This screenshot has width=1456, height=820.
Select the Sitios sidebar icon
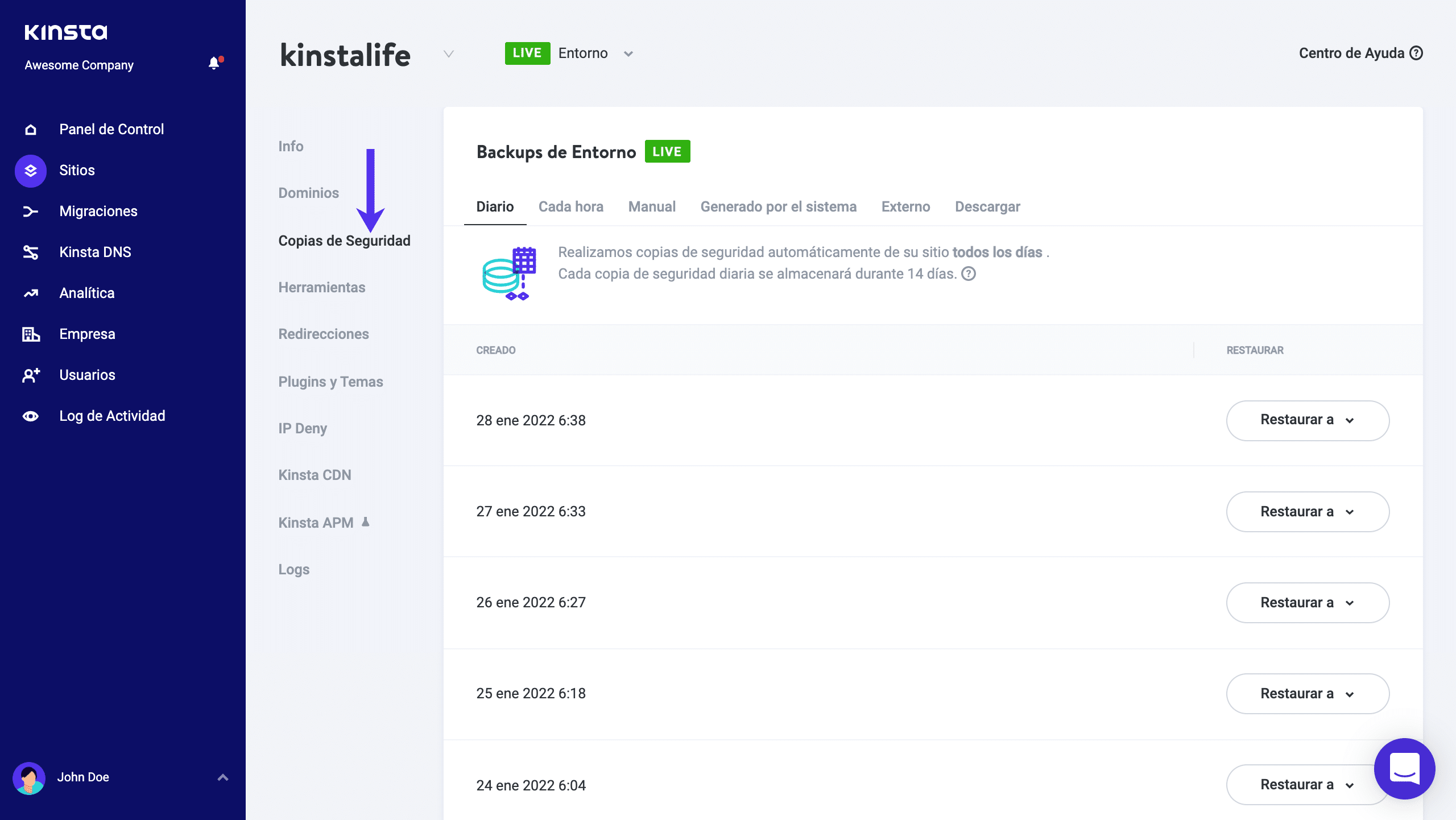point(30,170)
